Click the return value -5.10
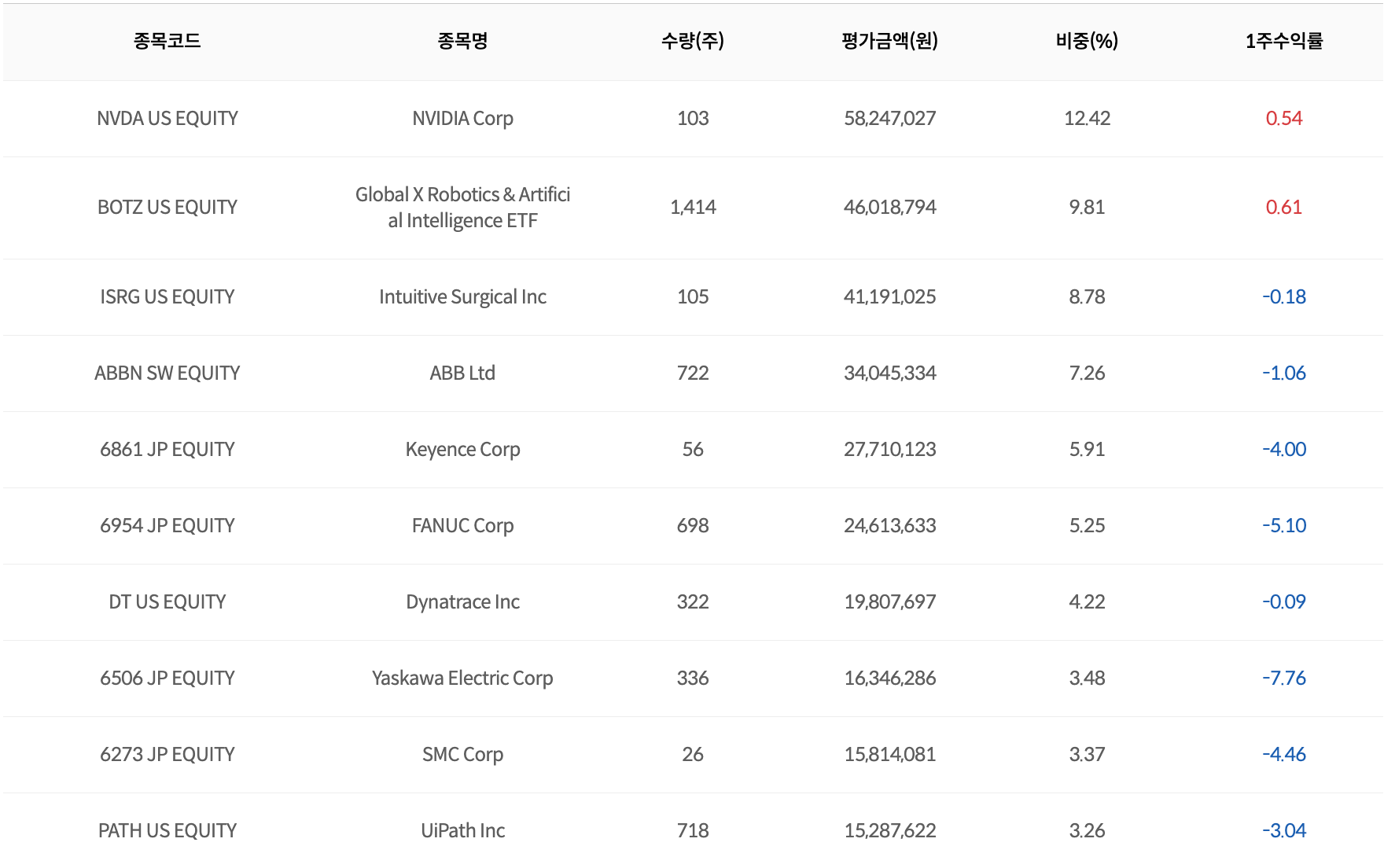Viewport: 1384px width, 868px height. click(x=1284, y=525)
